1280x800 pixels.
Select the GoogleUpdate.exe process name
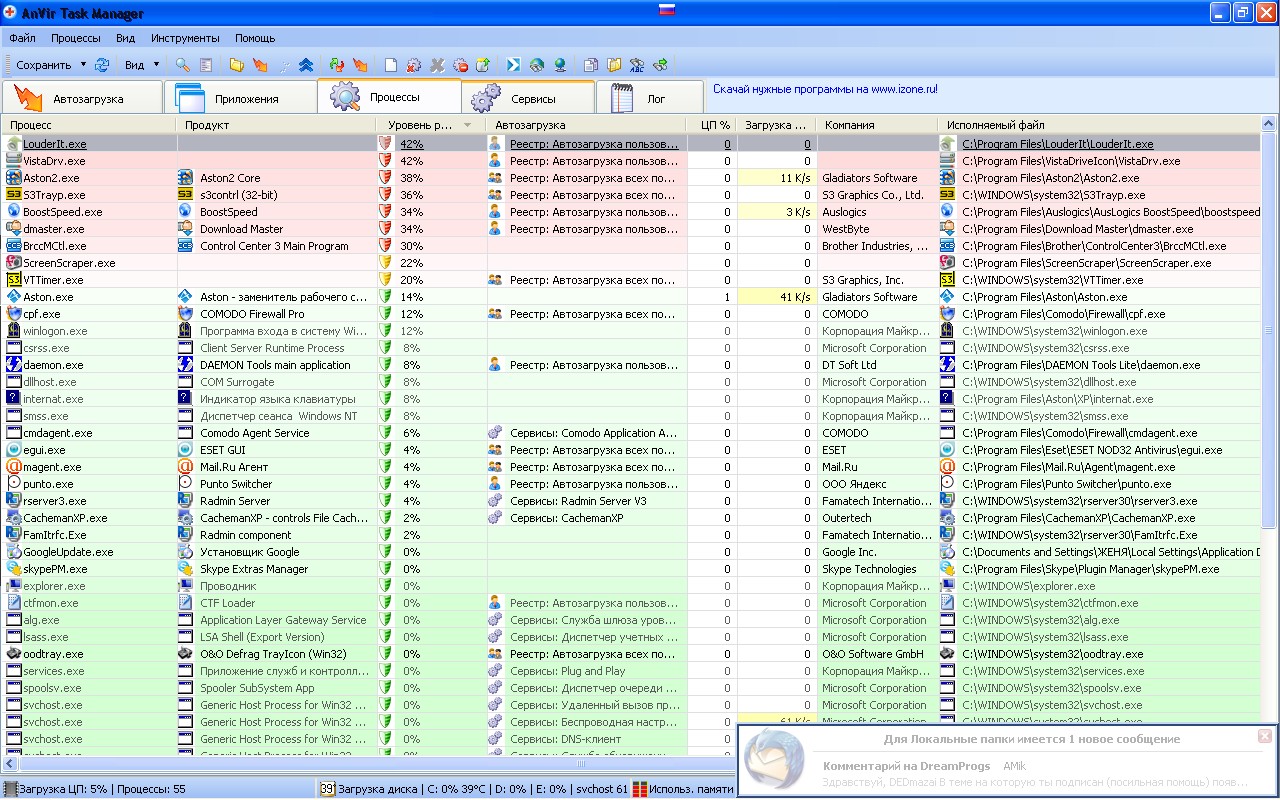pos(68,552)
